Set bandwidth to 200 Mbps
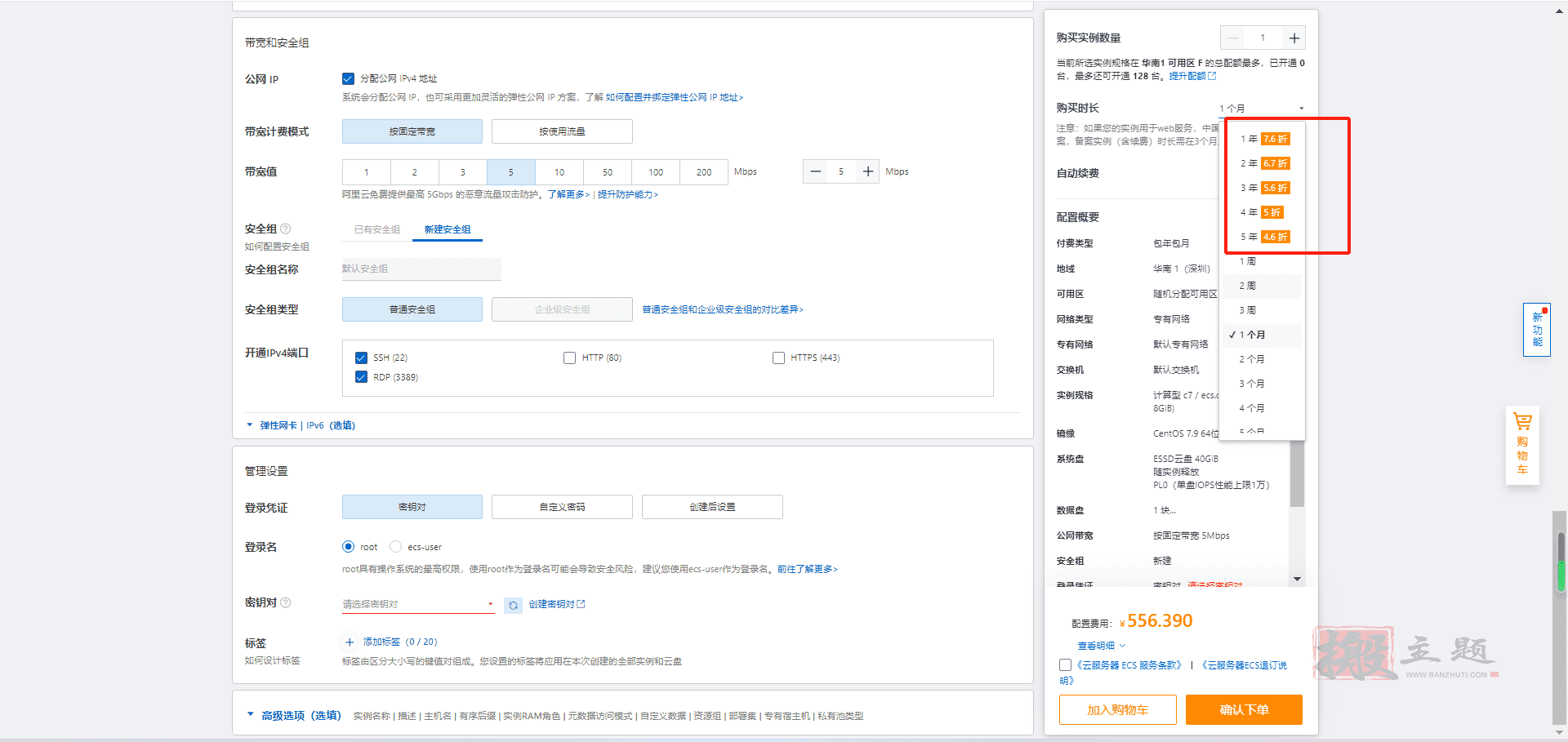This screenshot has height=742, width=1568. pyautogui.click(x=704, y=172)
